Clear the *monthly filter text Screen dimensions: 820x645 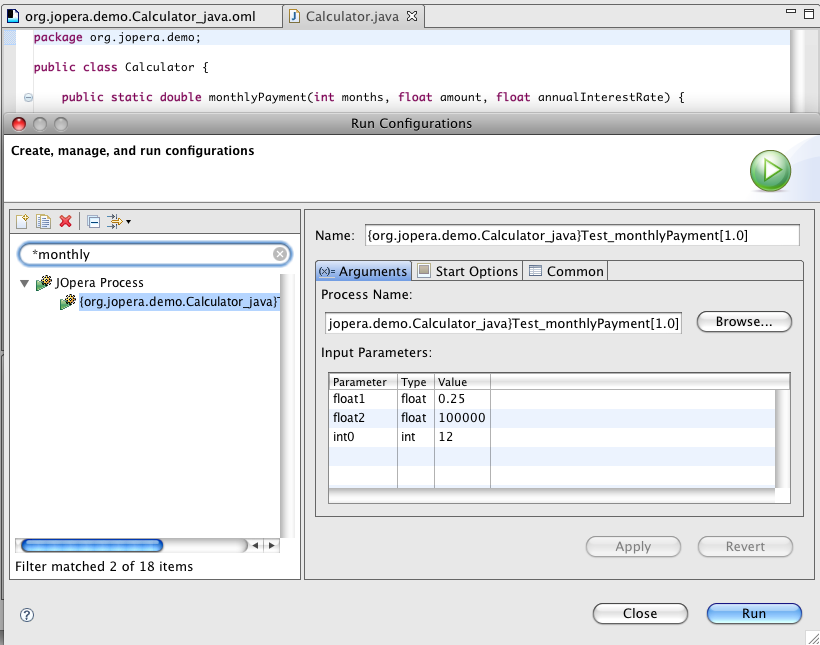click(280, 254)
